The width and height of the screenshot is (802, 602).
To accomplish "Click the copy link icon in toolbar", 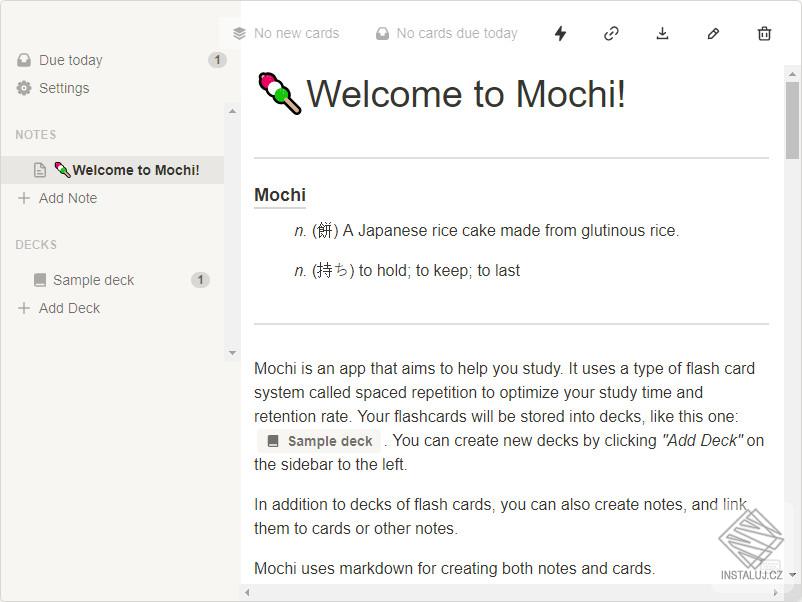I will (x=611, y=33).
